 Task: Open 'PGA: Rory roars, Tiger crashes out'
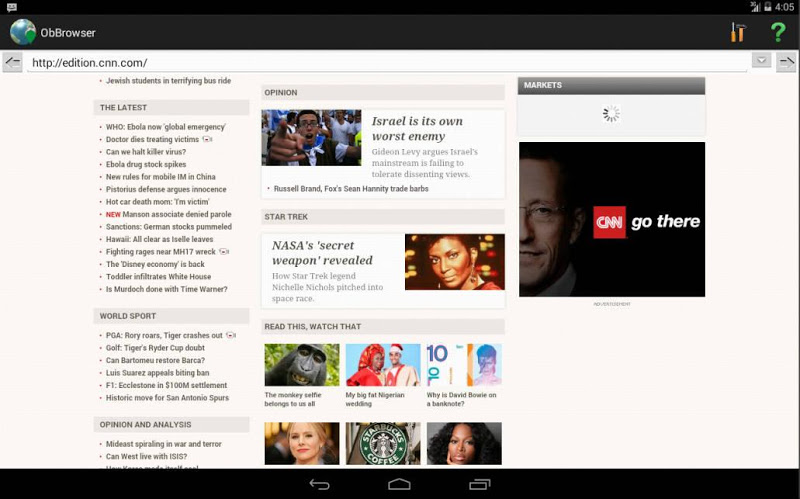coord(164,335)
